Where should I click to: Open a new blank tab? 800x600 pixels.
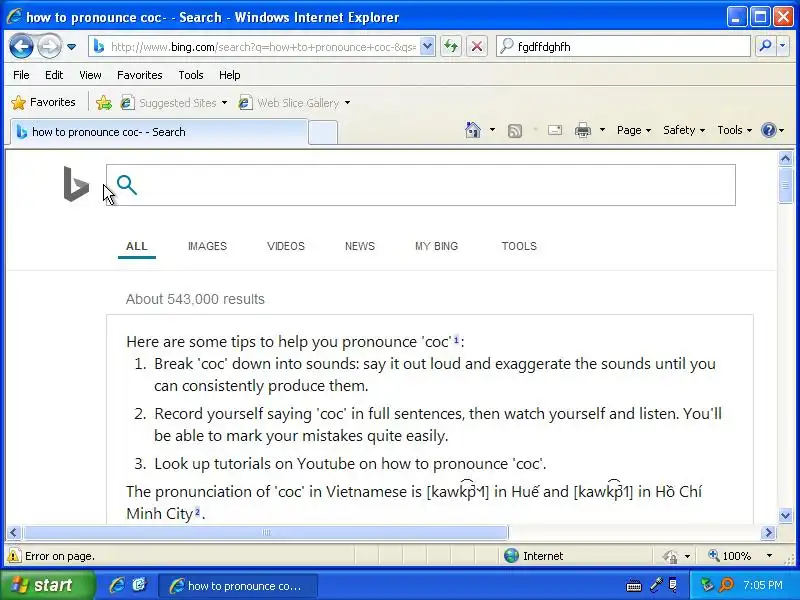[322, 133]
